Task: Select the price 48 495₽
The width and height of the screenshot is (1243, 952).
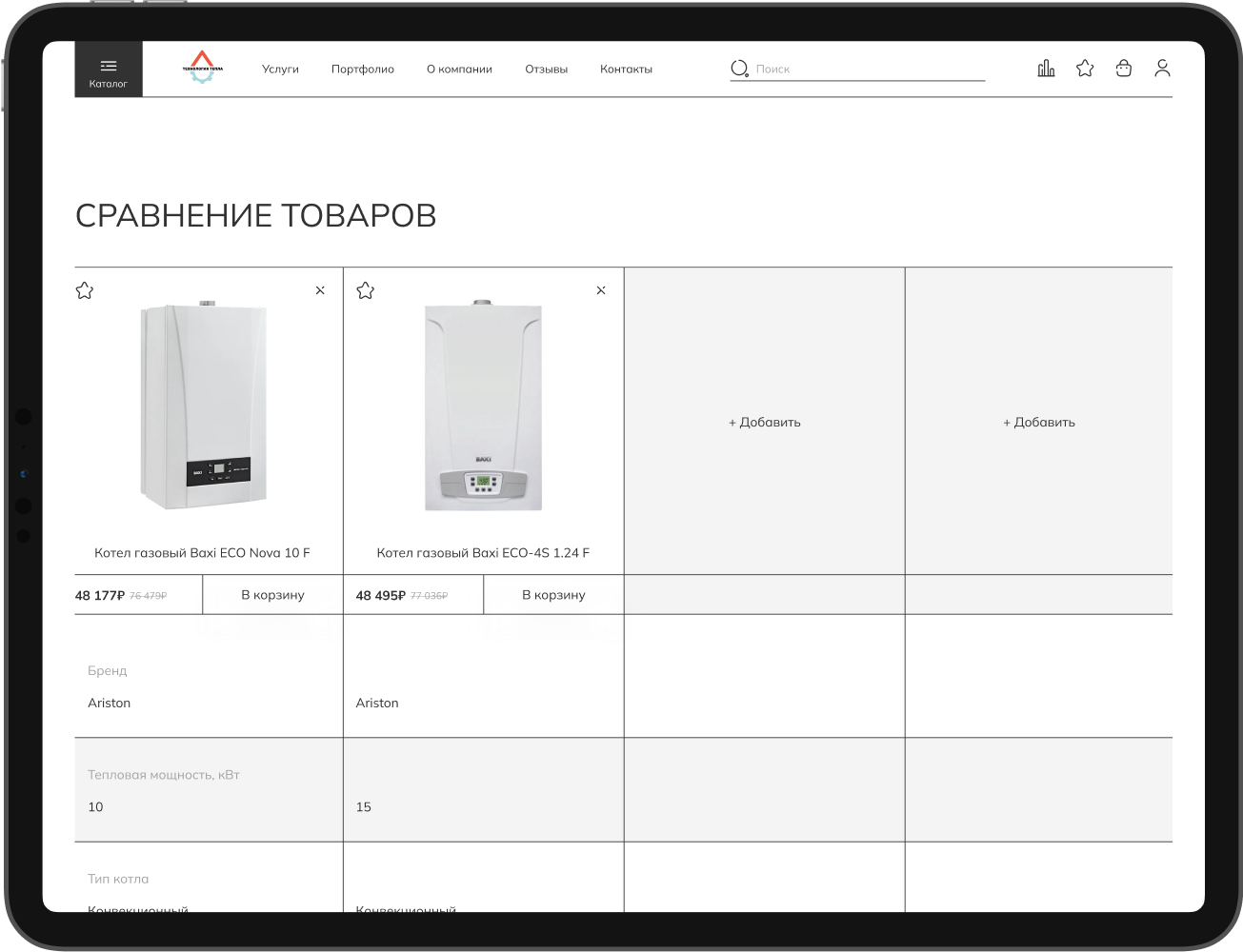Action: (x=381, y=596)
